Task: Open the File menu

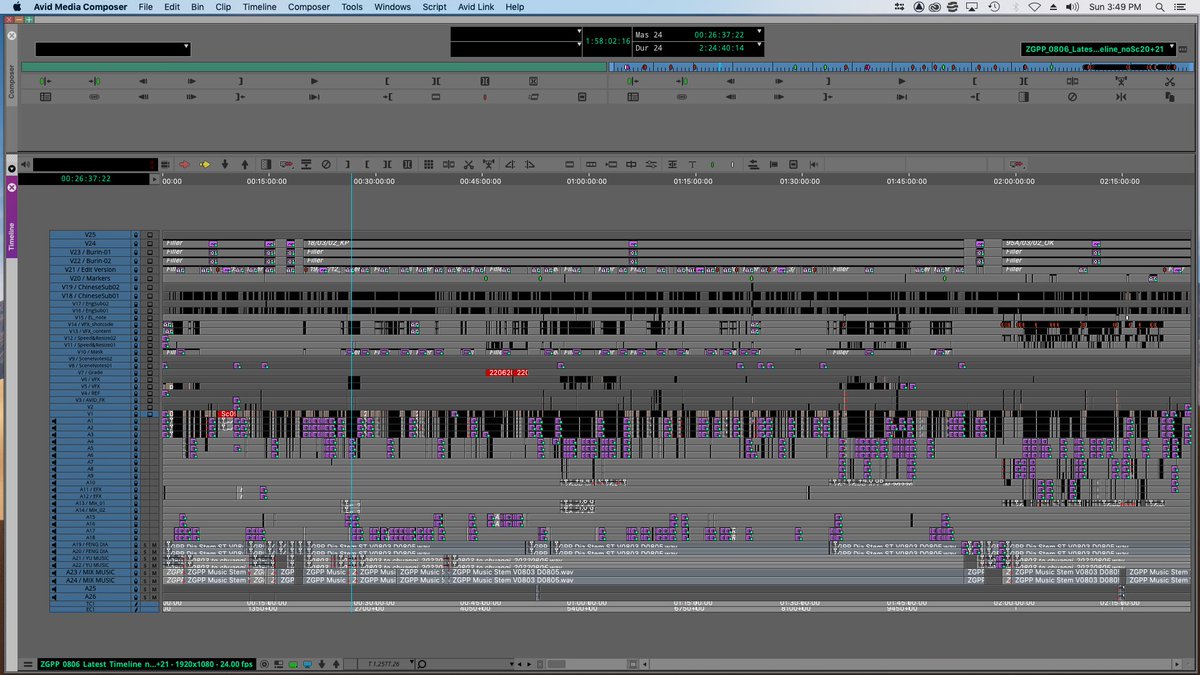Action: (145, 7)
